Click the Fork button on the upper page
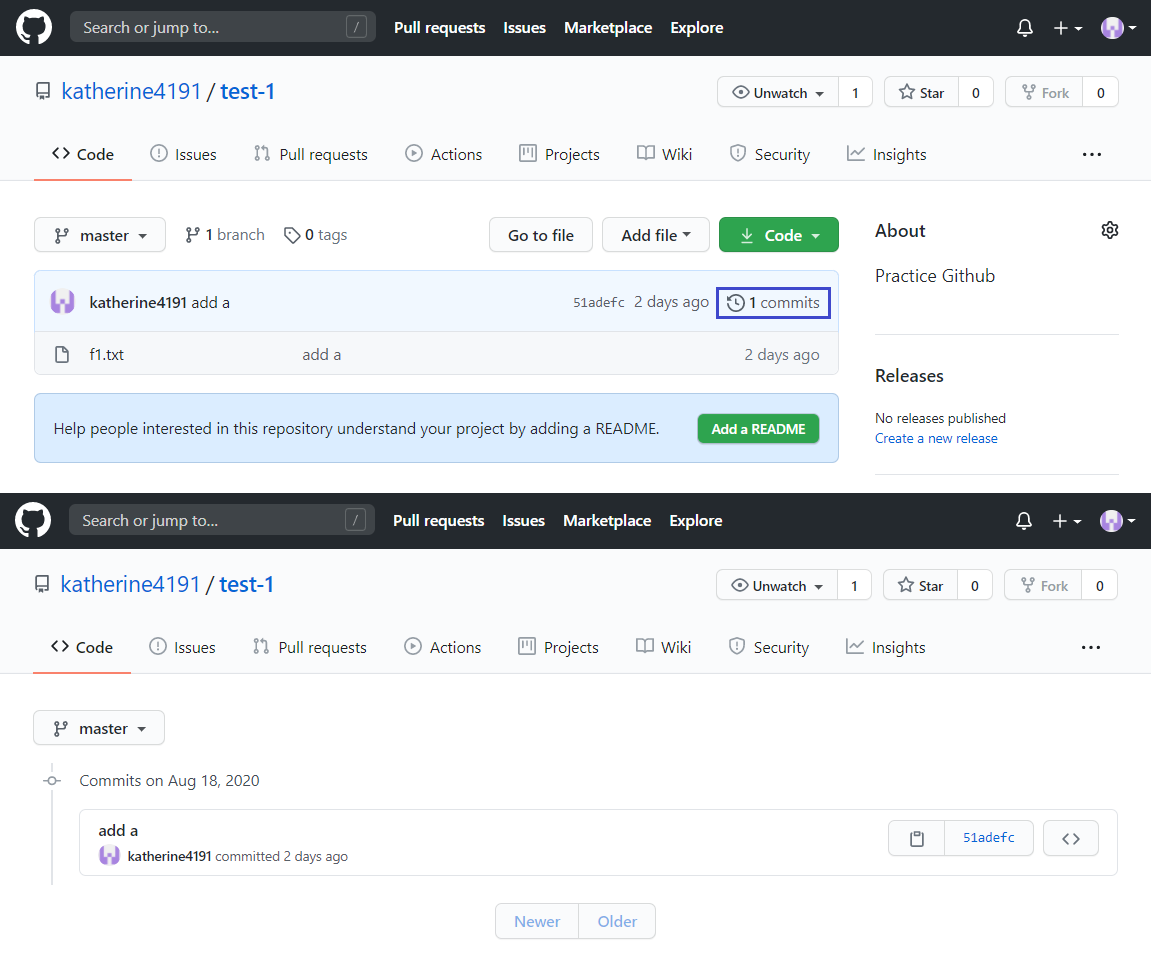Screen dimensions: 1151x975 coord(1045,93)
